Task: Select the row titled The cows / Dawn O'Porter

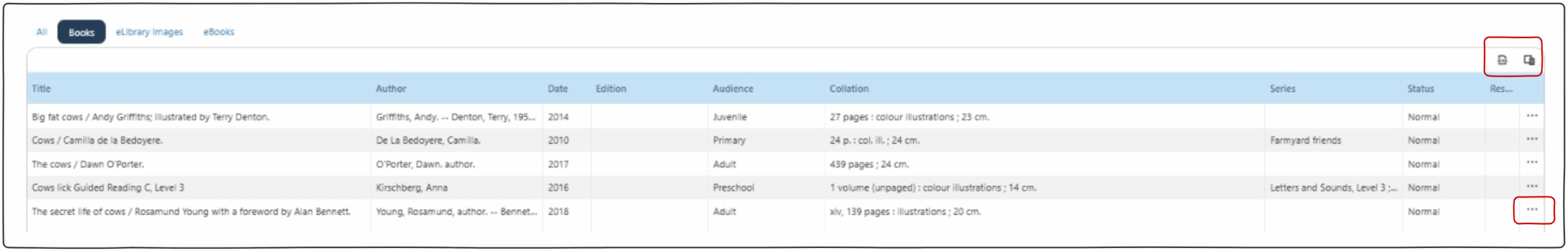Action: pos(88,164)
